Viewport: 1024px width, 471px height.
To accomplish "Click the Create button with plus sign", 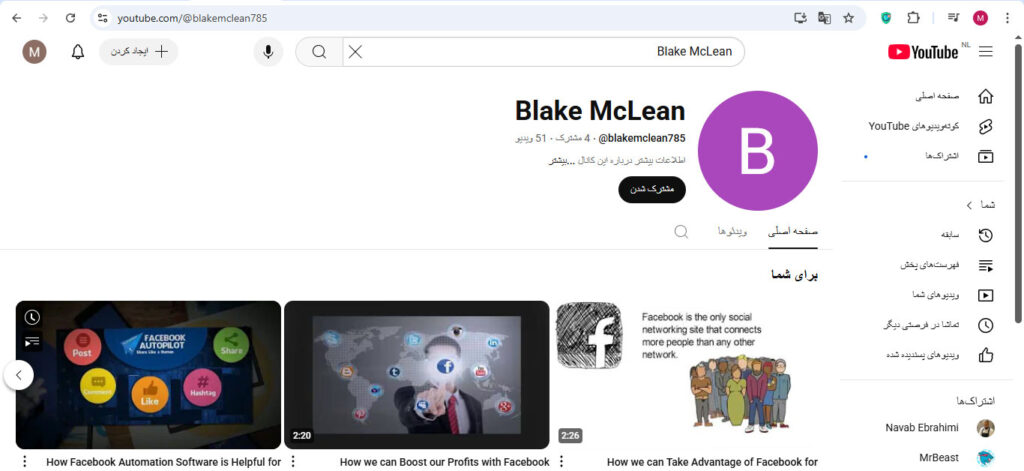I will [138, 52].
